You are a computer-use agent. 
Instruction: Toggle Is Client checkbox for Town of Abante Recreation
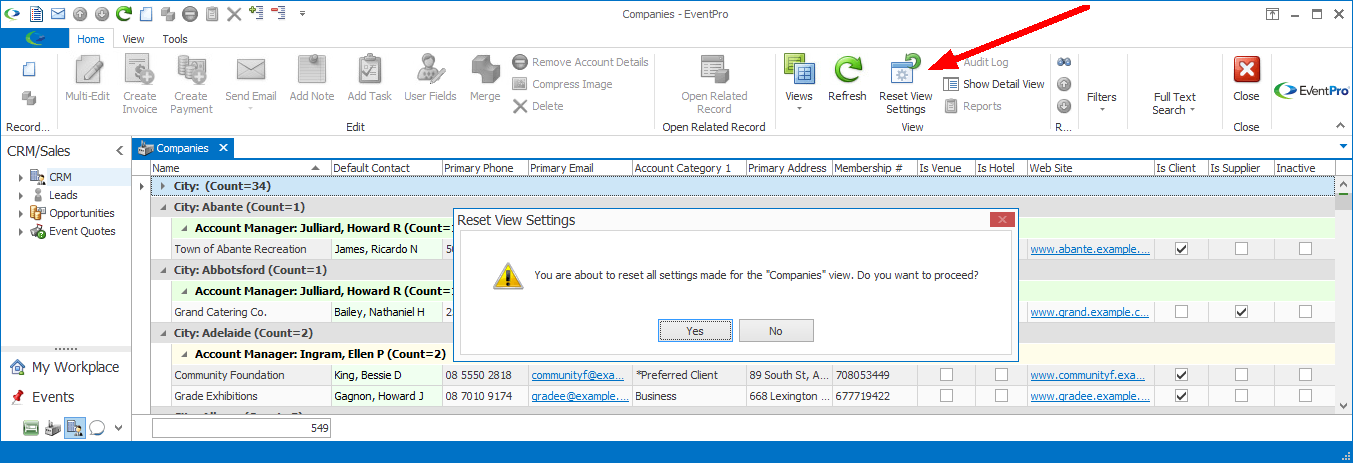click(1181, 249)
